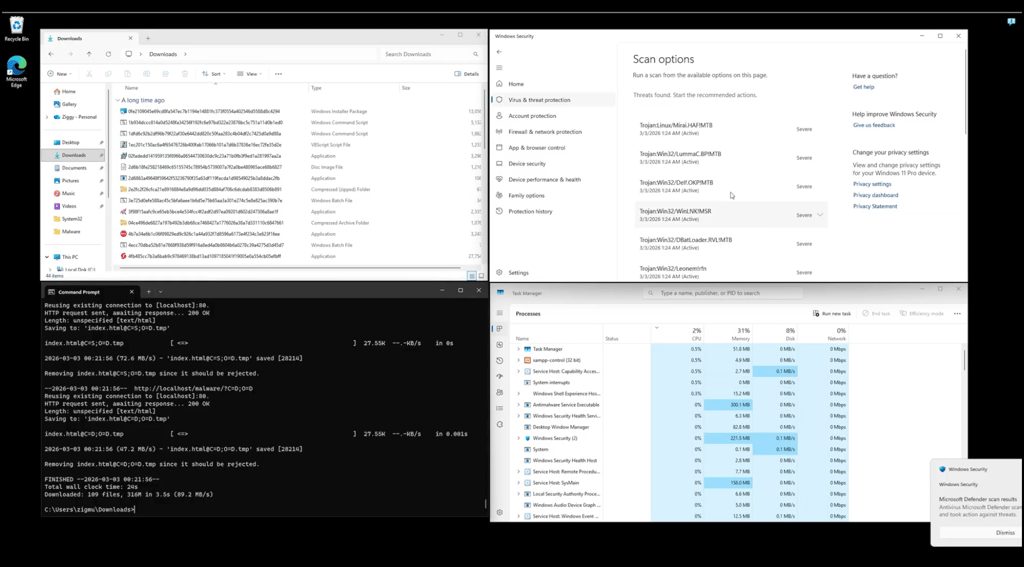Refresh the Downloads folder in File Explorer

tap(108, 54)
